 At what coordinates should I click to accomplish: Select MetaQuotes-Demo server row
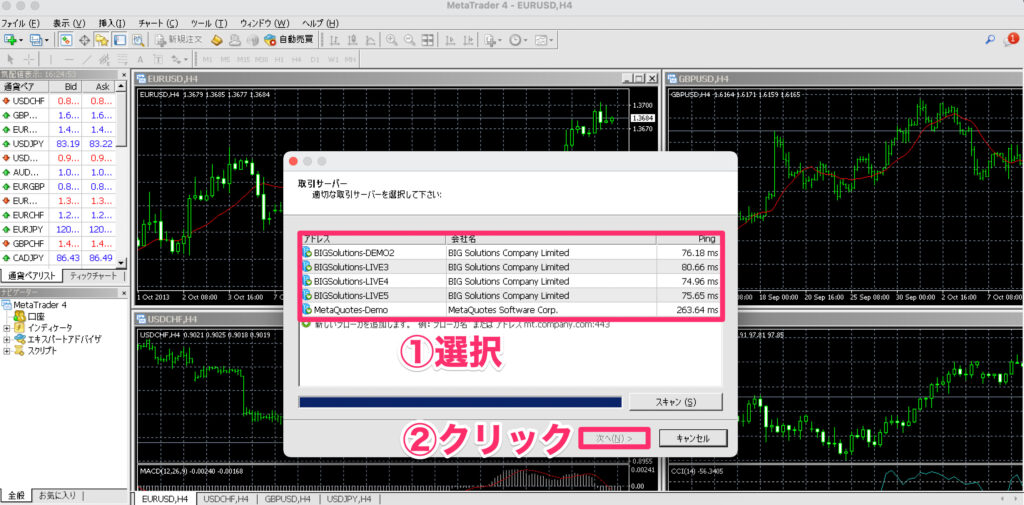511,310
